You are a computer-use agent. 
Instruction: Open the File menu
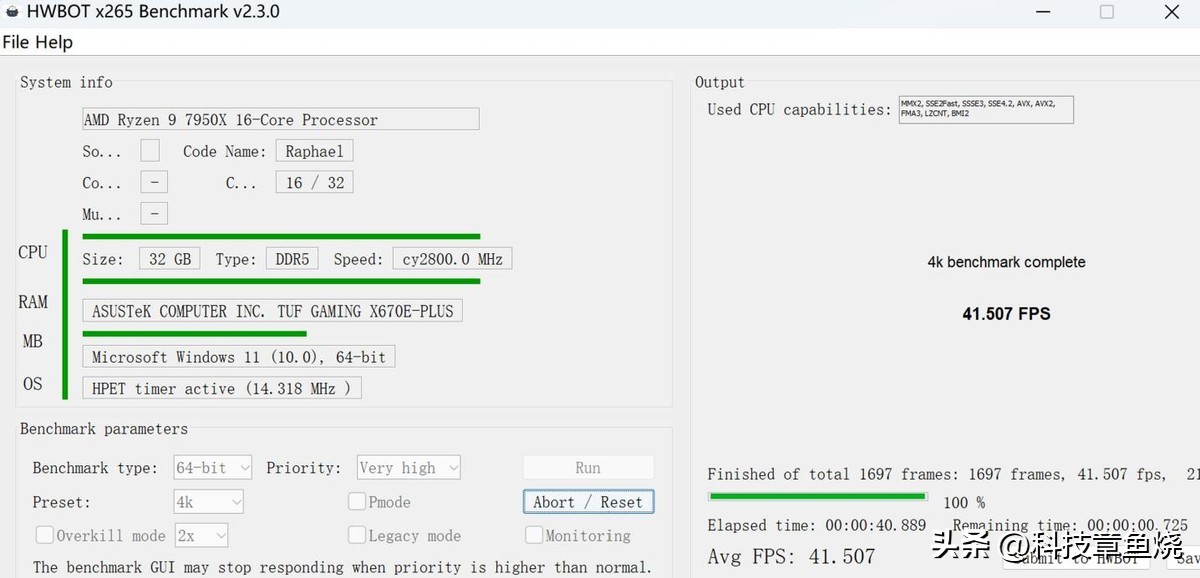click(x=16, y=42)
